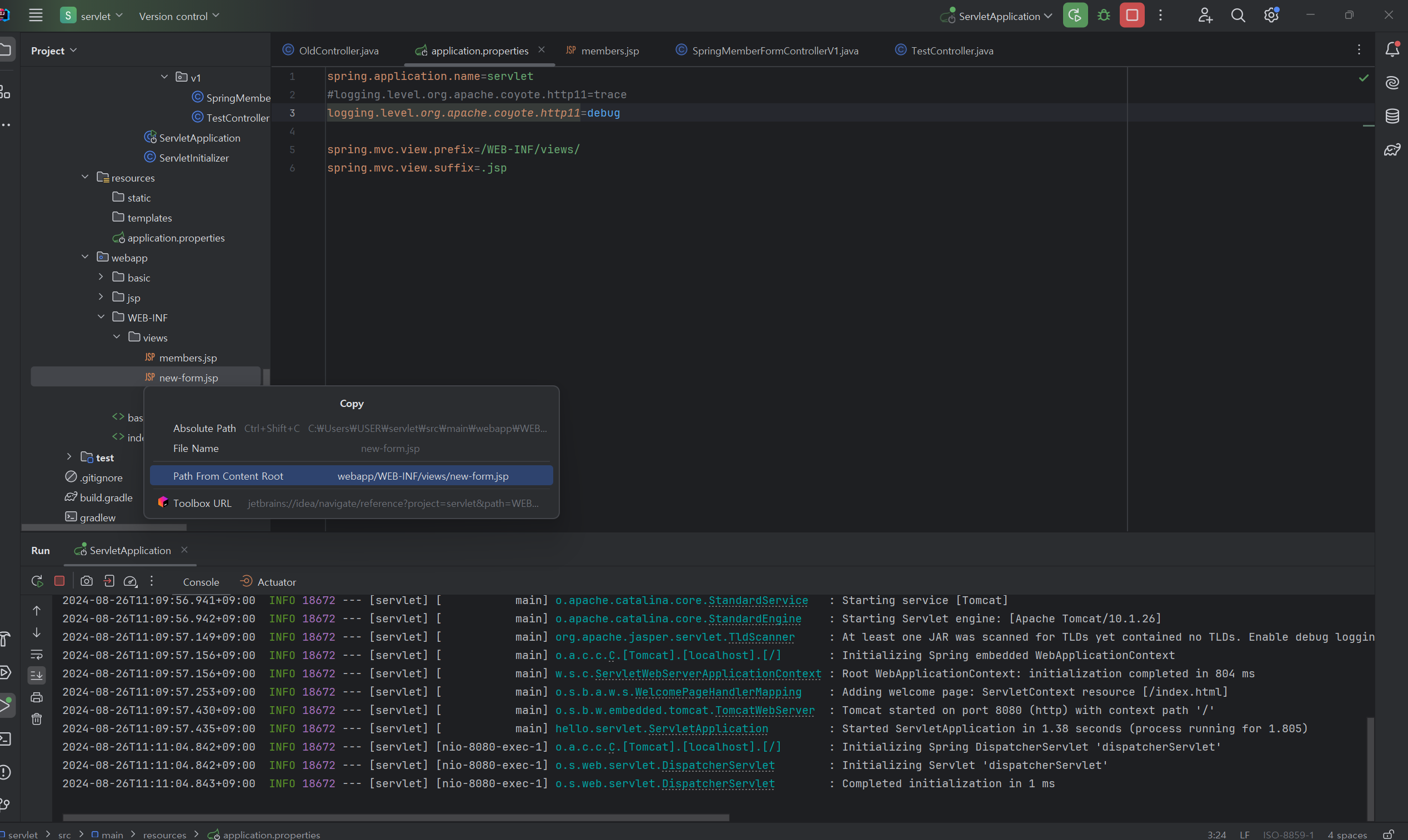Select ServletInitializer in project tree
The height and width of the screenshot is (840, 1408).
click(194, 158)
